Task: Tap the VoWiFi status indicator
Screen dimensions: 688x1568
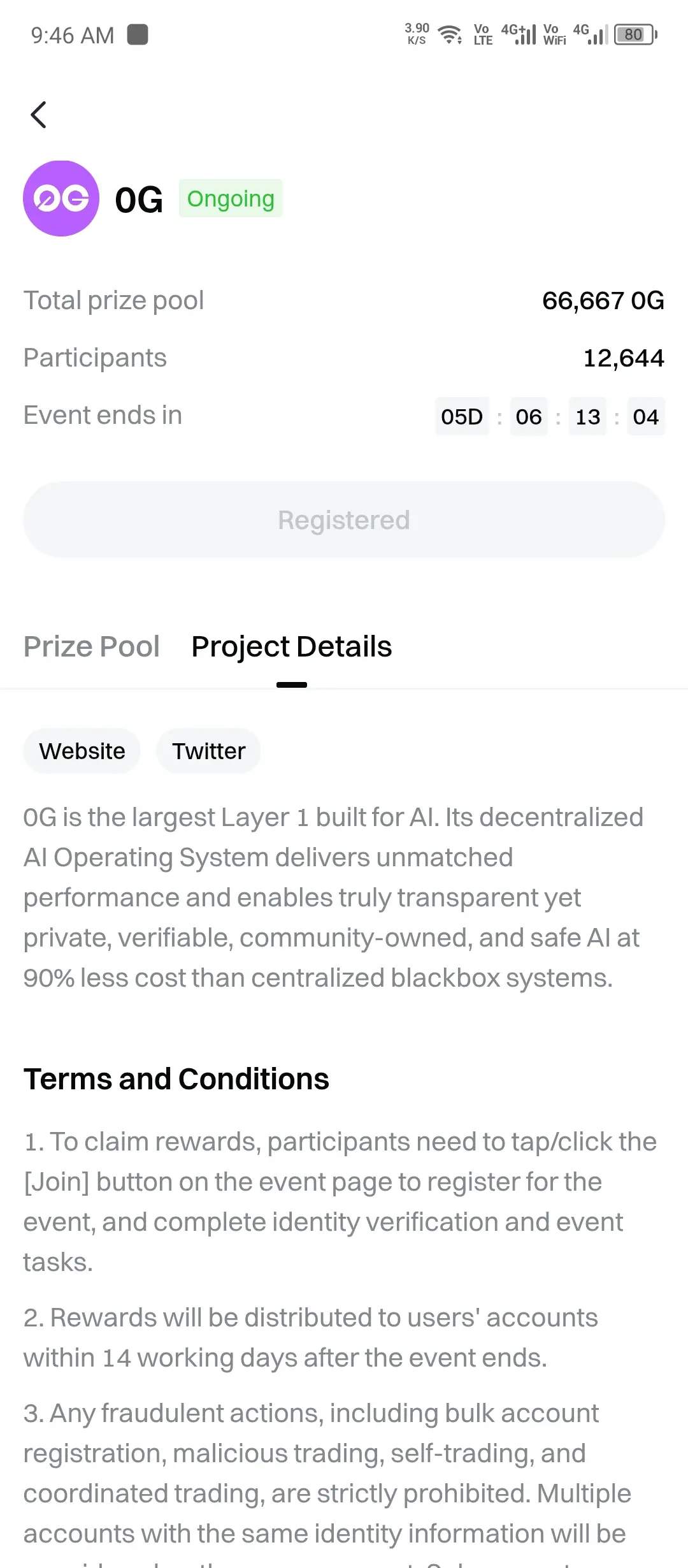Action: point(554,34)
